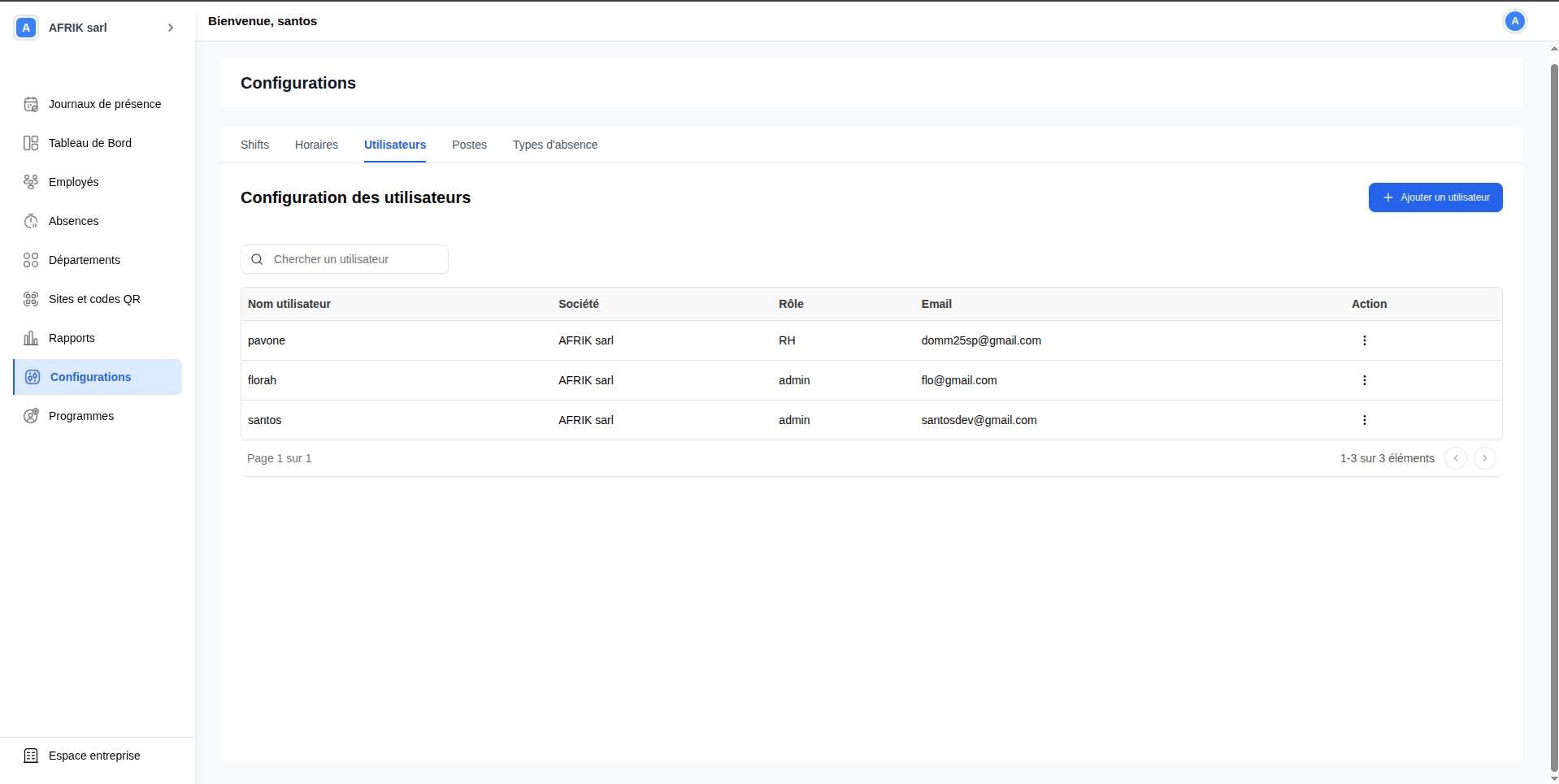
Task: Click Ajouter un utilisateur button
Action: pyautogui.click(x=1435, y=197)
